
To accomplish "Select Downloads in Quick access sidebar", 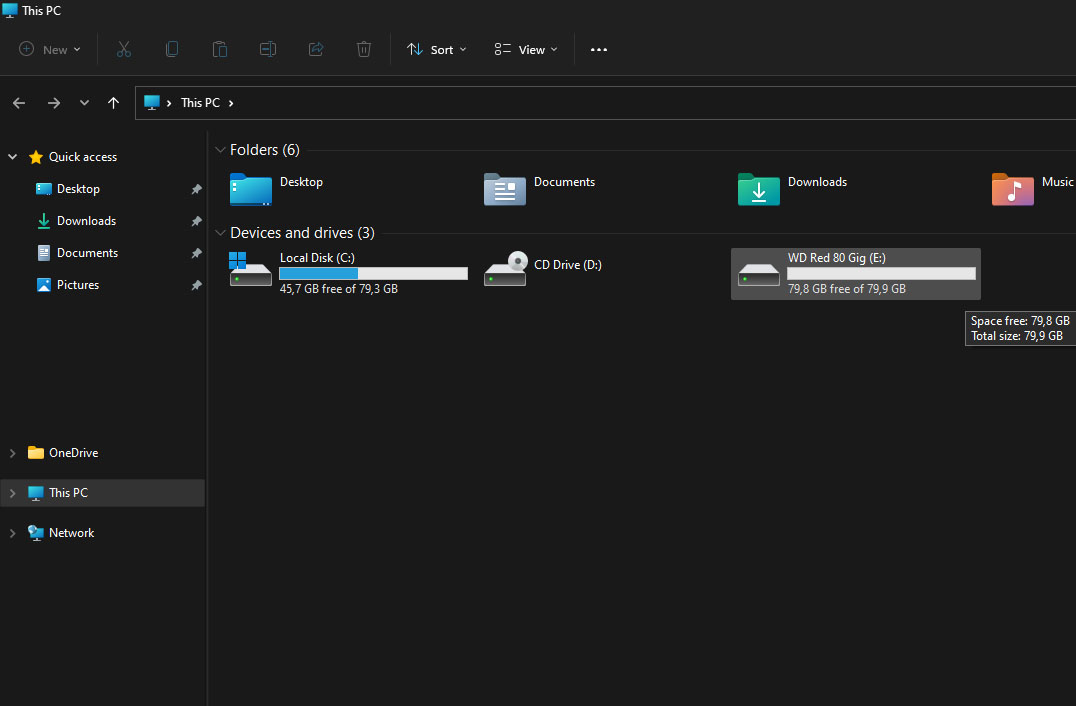I will pos(86,221).
